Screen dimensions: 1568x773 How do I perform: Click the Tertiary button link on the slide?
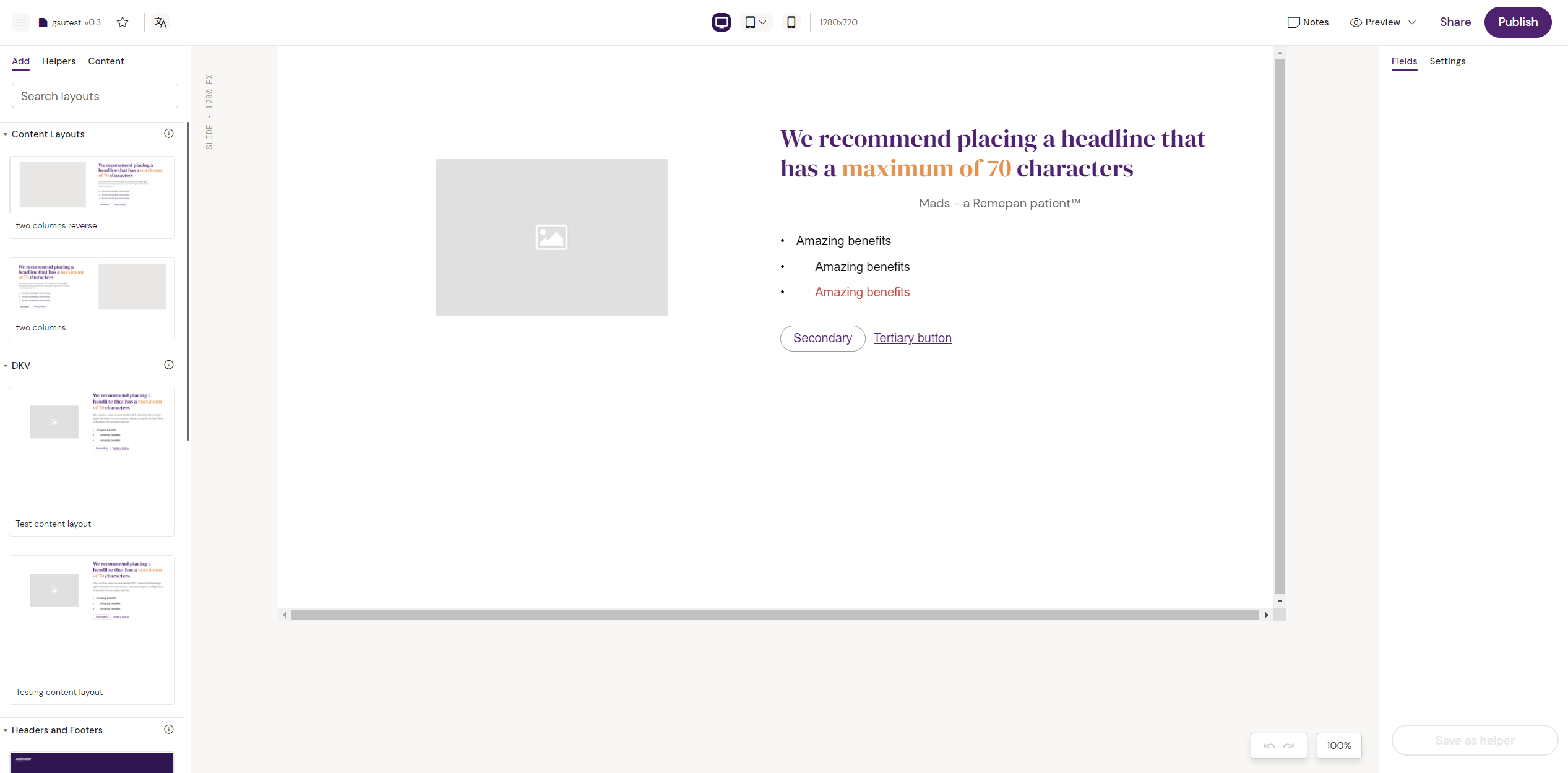[912, 338]
